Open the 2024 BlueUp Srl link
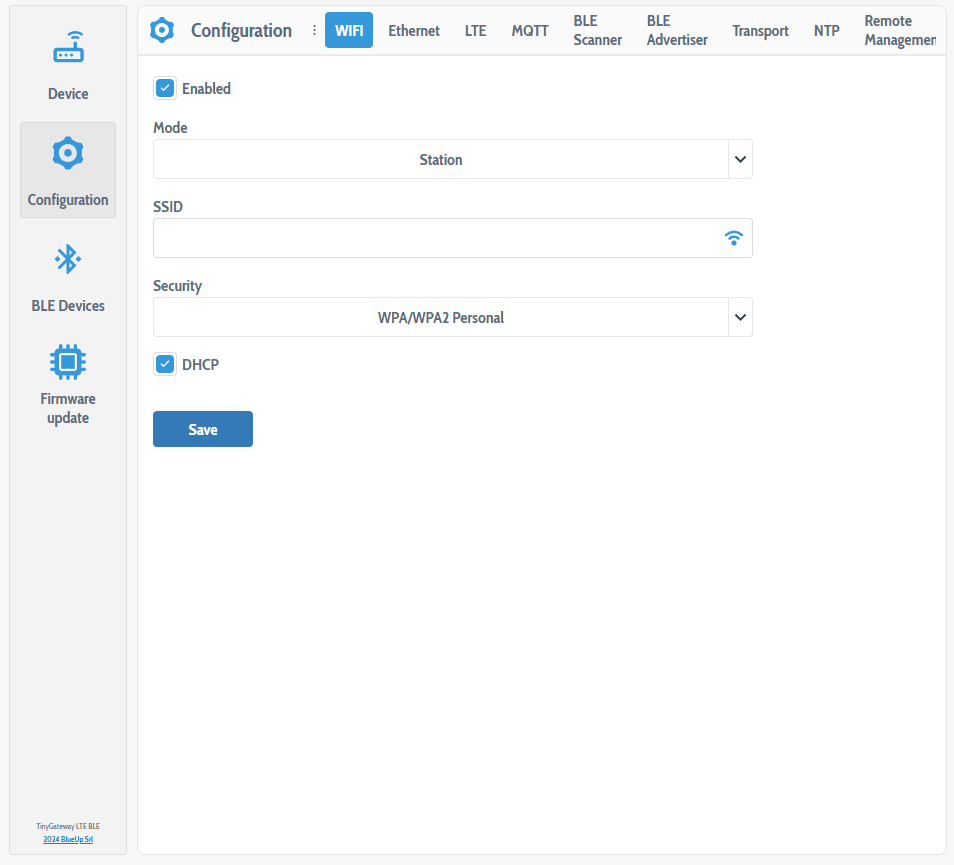 (x=67, y=839)
